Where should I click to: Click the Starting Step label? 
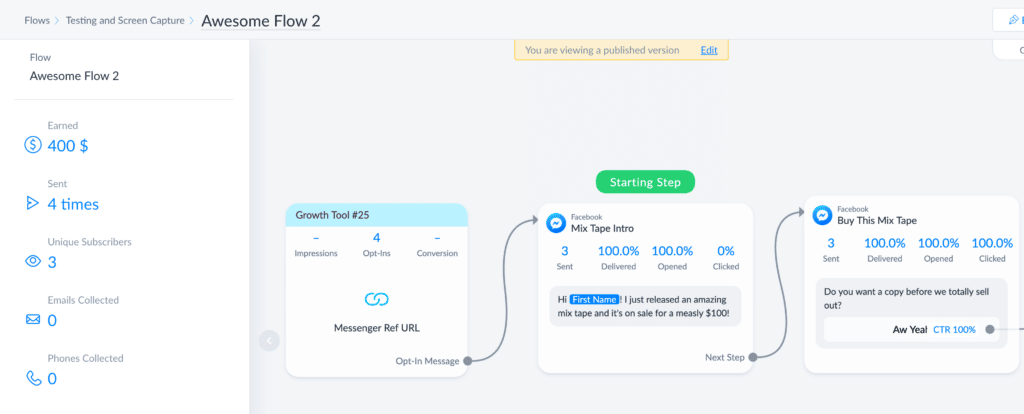point(645,182)
